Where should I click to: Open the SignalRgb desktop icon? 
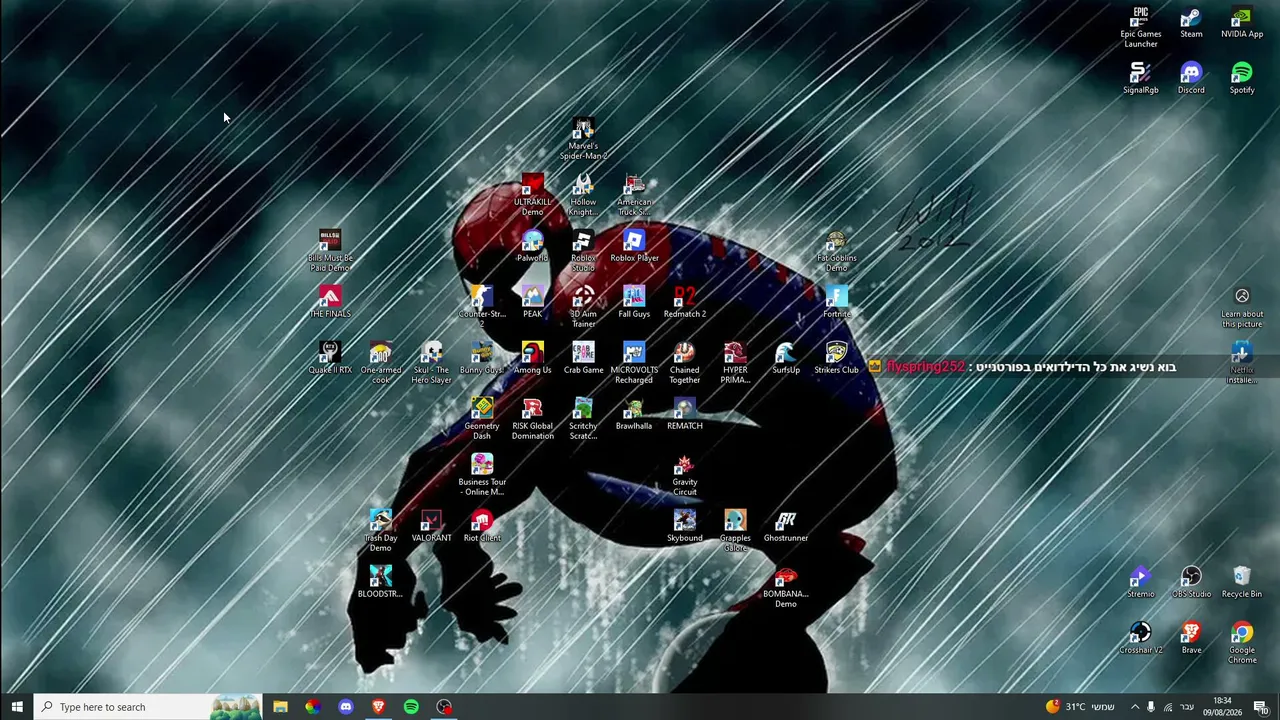point(1141,79)
